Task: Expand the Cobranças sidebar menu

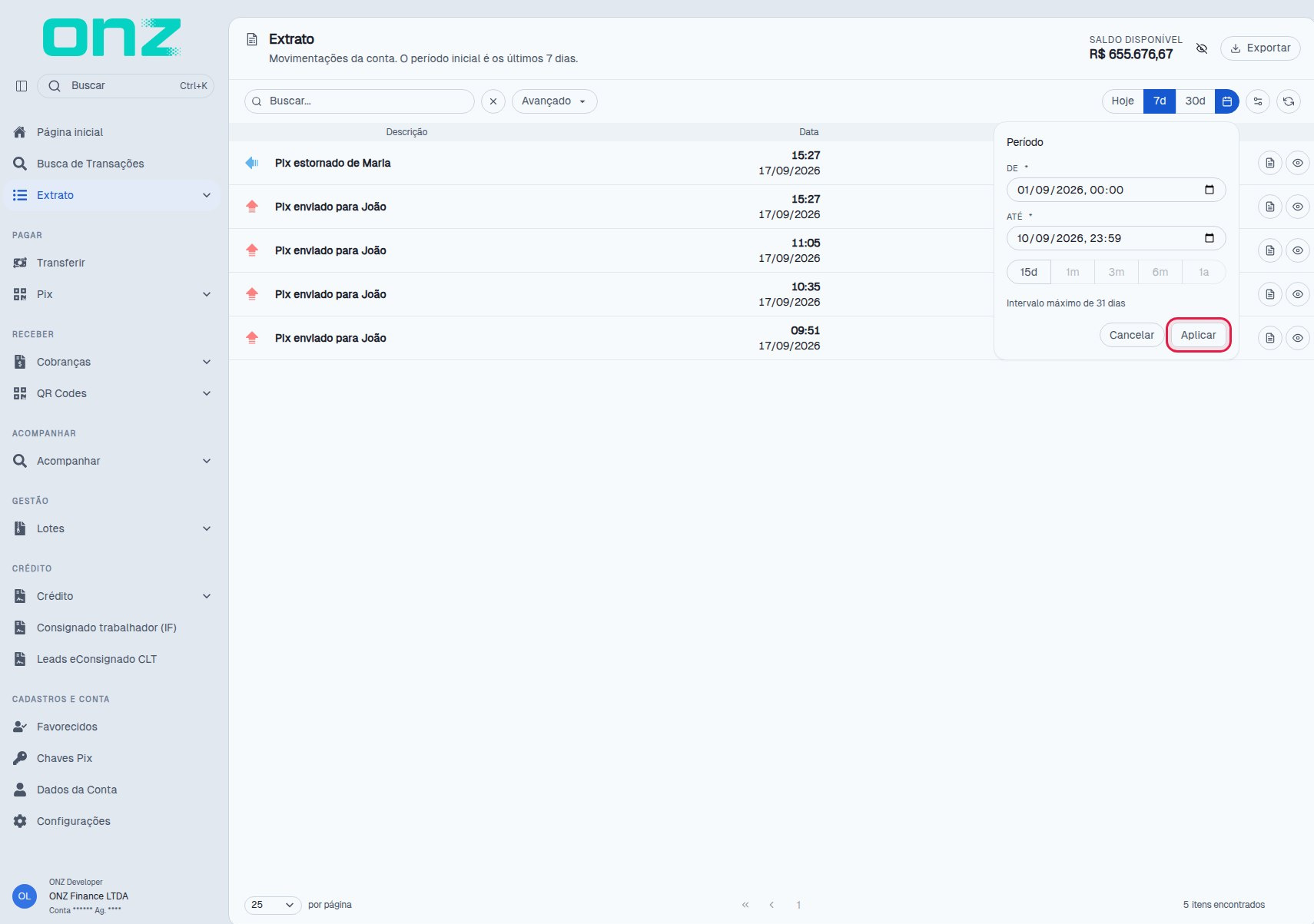Action: click(206, 362)
